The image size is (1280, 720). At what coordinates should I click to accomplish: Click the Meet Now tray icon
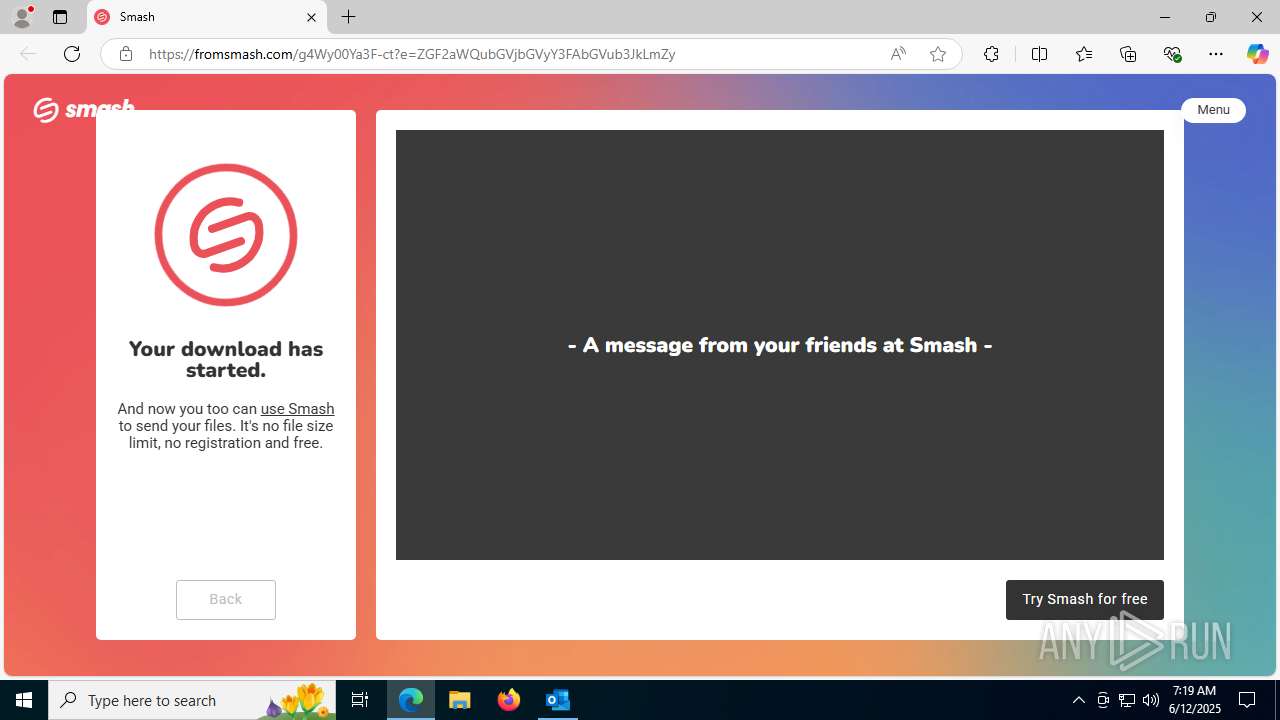click(x=1103, y=700)
